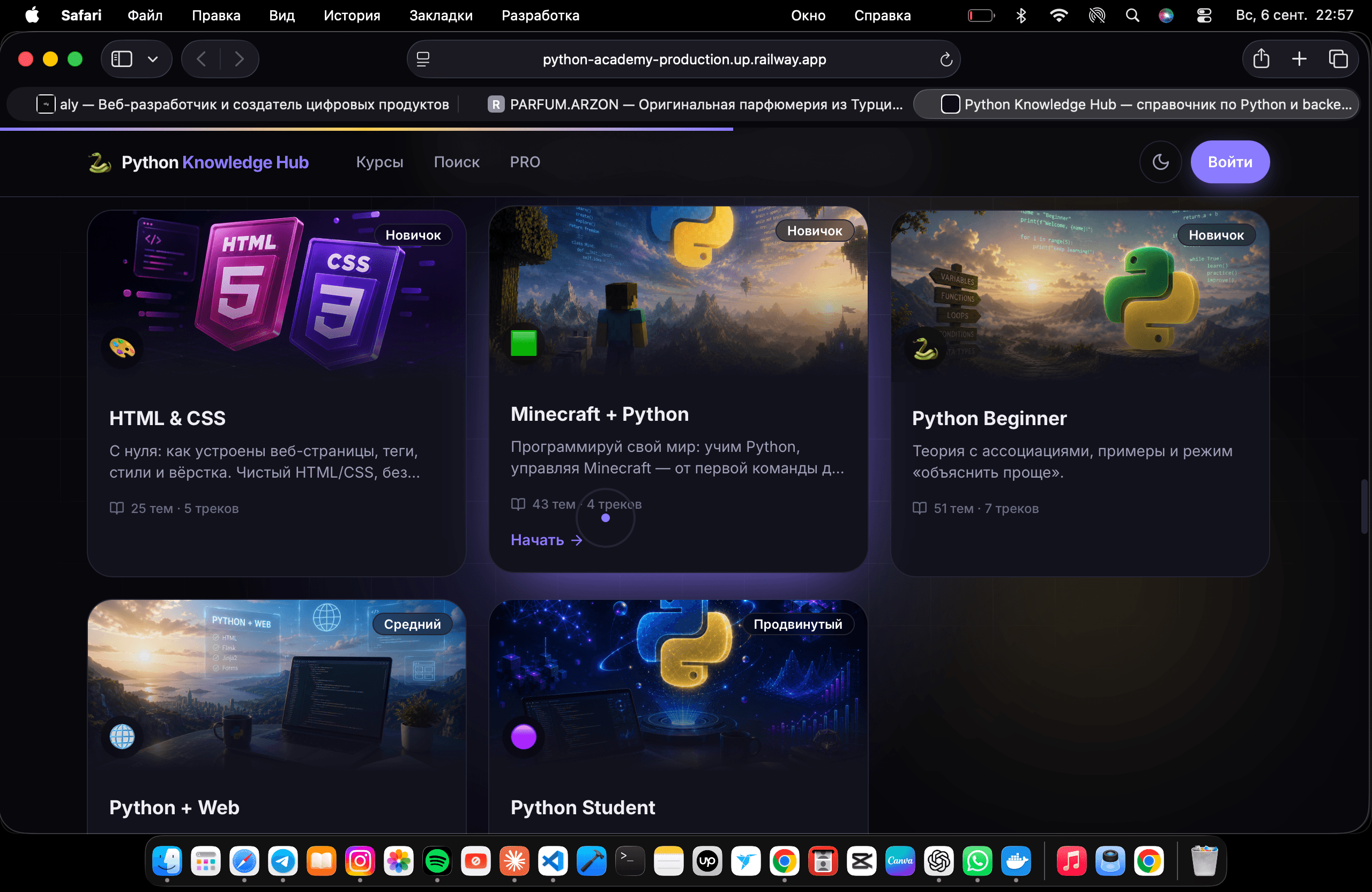Open the Закладки menu
Screen dimensions: 1372x892
click(441, 16)
